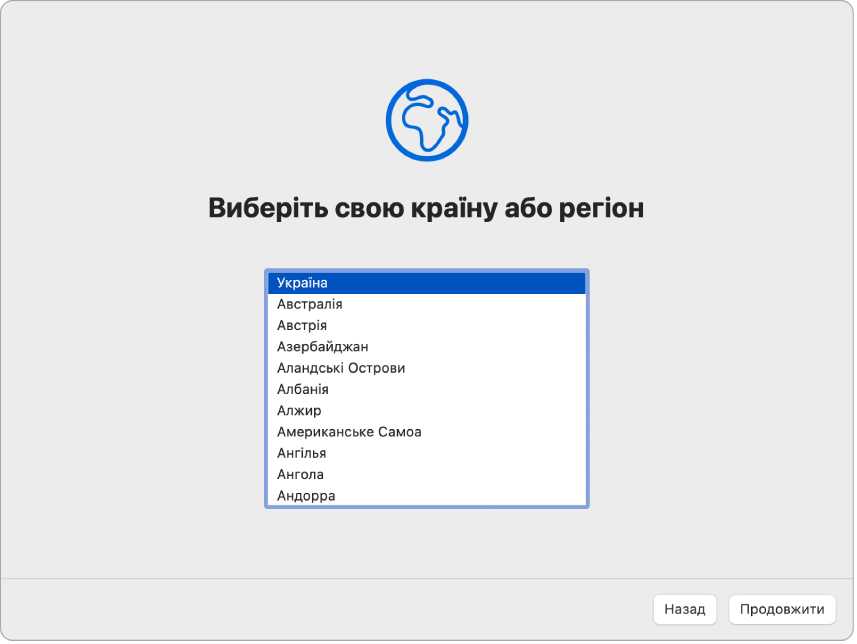Viewport: 857px width, 644px height.
Task: Select the first country below Україна
Action: point(310,304)
